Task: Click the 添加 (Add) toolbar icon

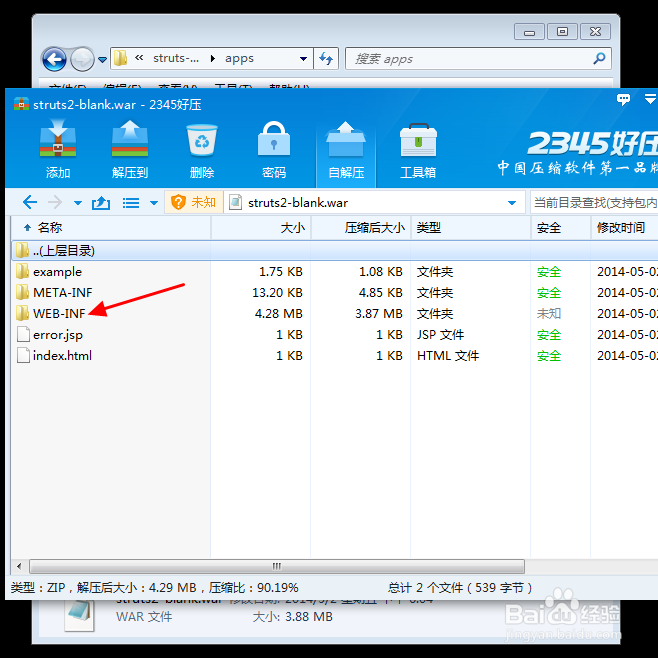Action: coord(58,150)
